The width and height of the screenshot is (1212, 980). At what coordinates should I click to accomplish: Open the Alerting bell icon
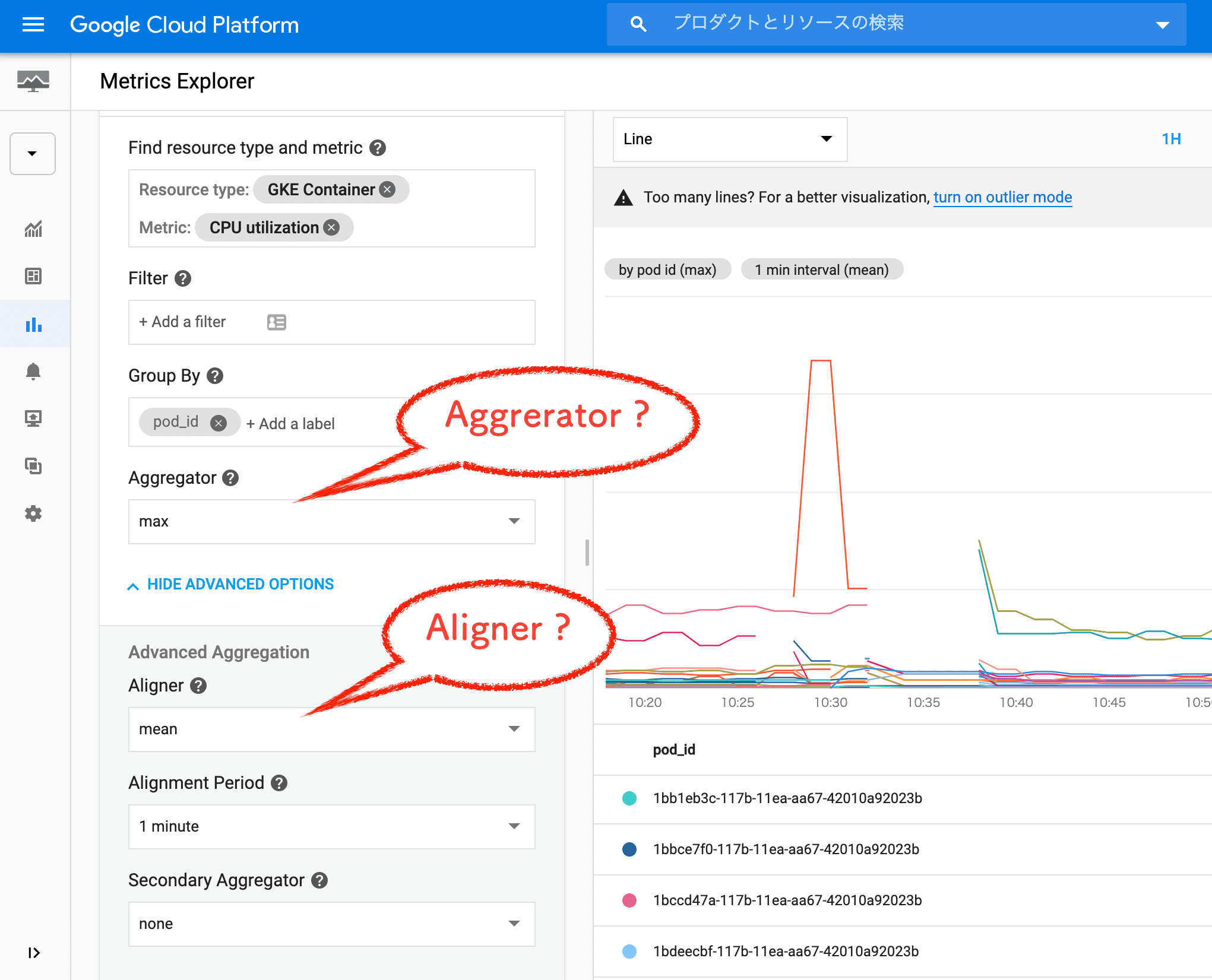33,372
